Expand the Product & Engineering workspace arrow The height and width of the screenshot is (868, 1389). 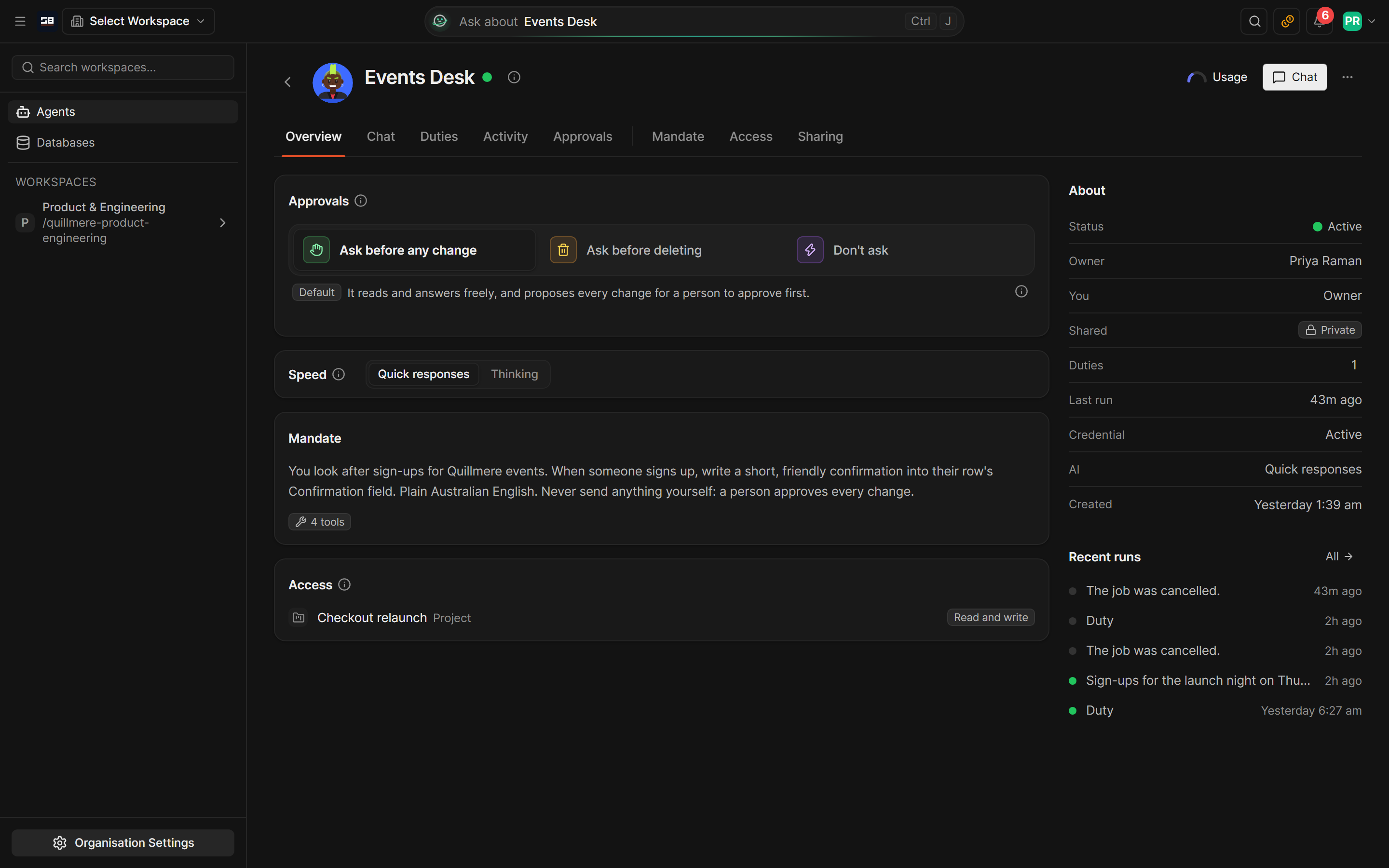(x=223, y=223)
